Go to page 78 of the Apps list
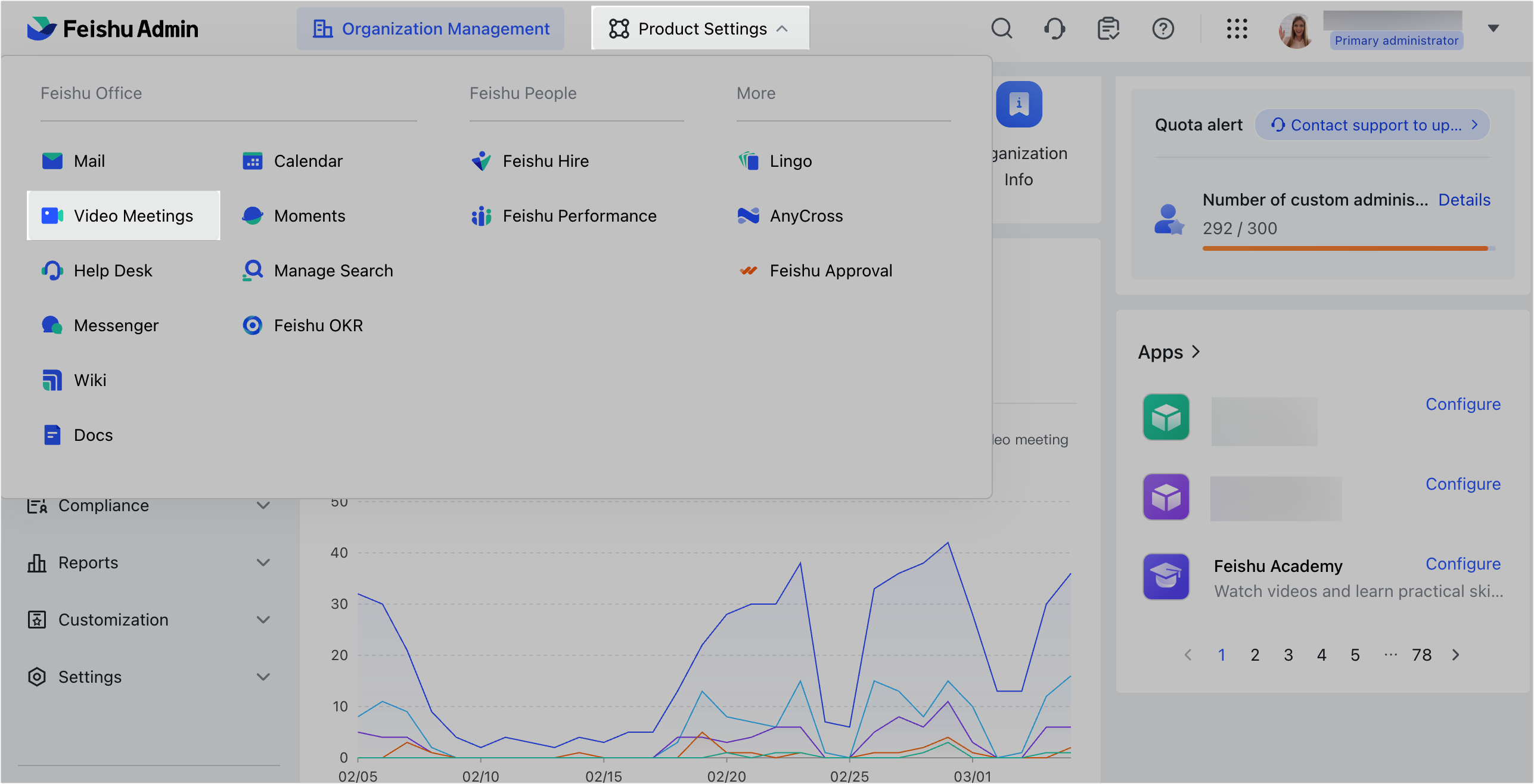1534x784 pixels. pos(1423,654)
